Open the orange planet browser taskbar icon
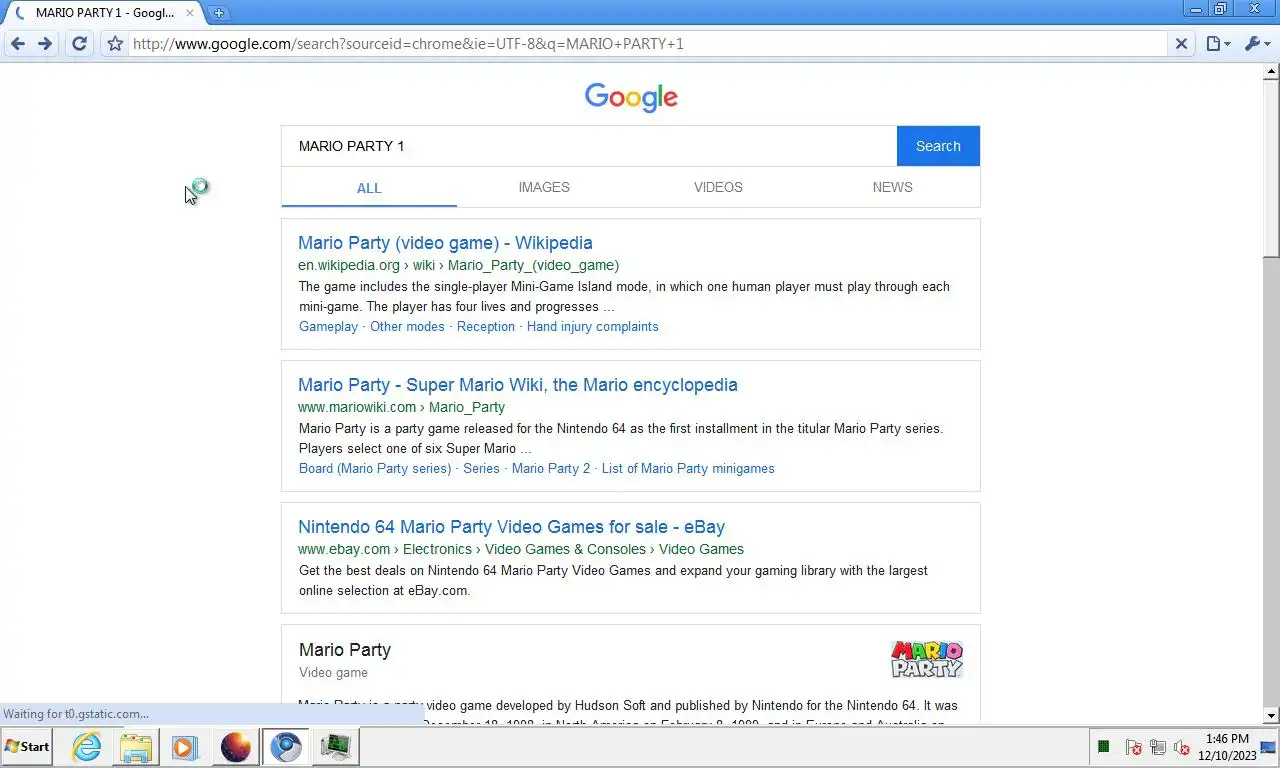Image resolution: width=1280 pixels, height=768 pixels. (x=236, y=747)
